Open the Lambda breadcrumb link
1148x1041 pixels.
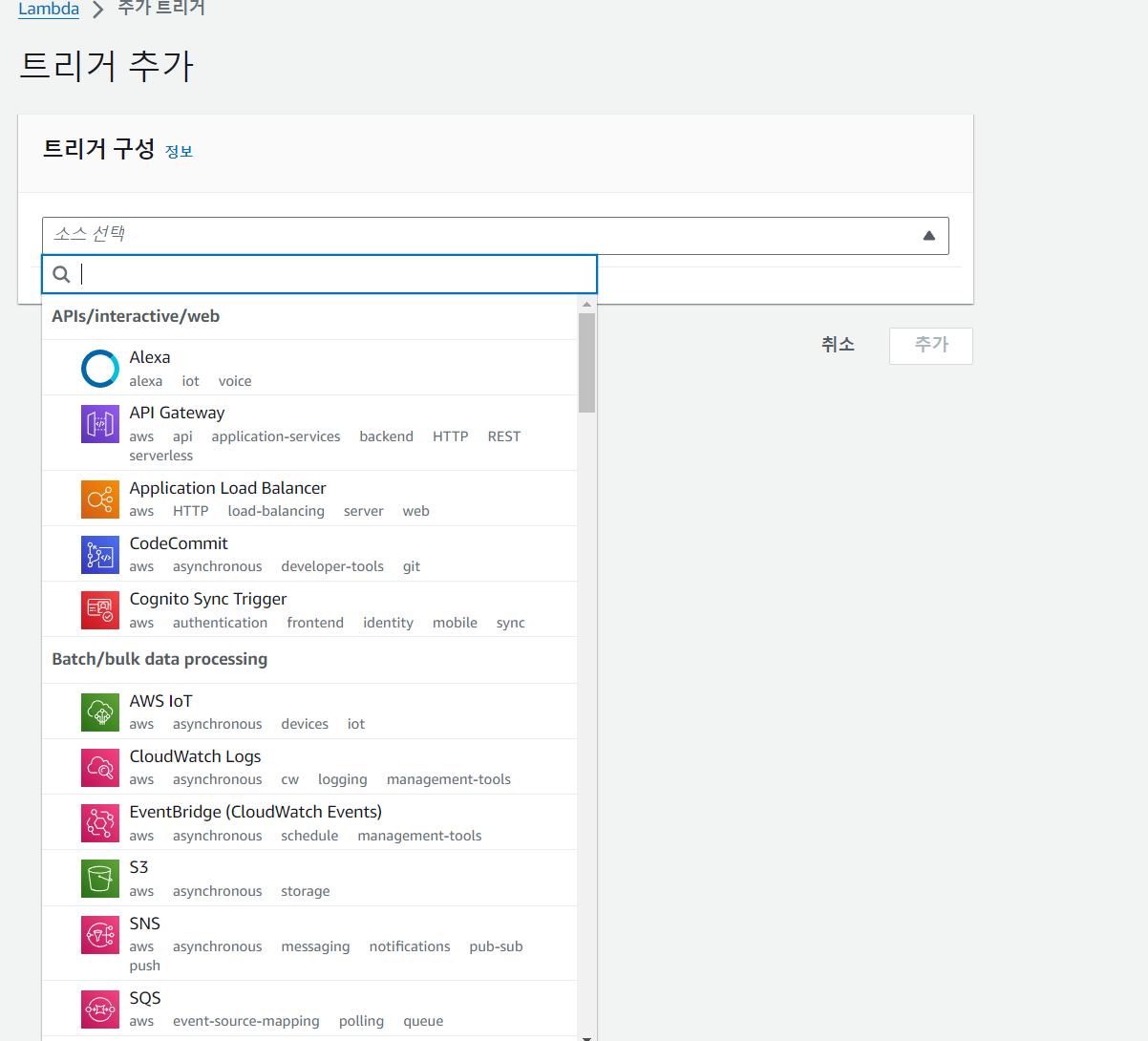pyautogui.click(x=49, y=9)
